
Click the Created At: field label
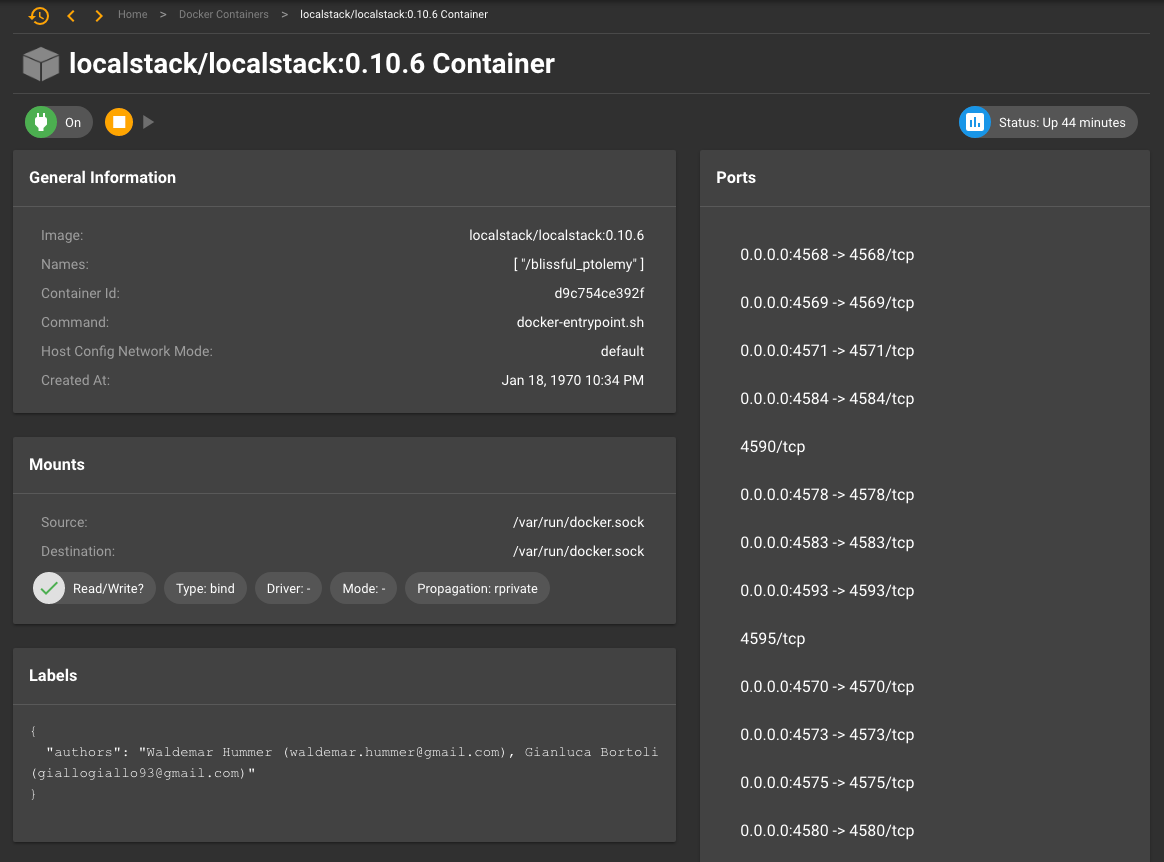(76, 380)
